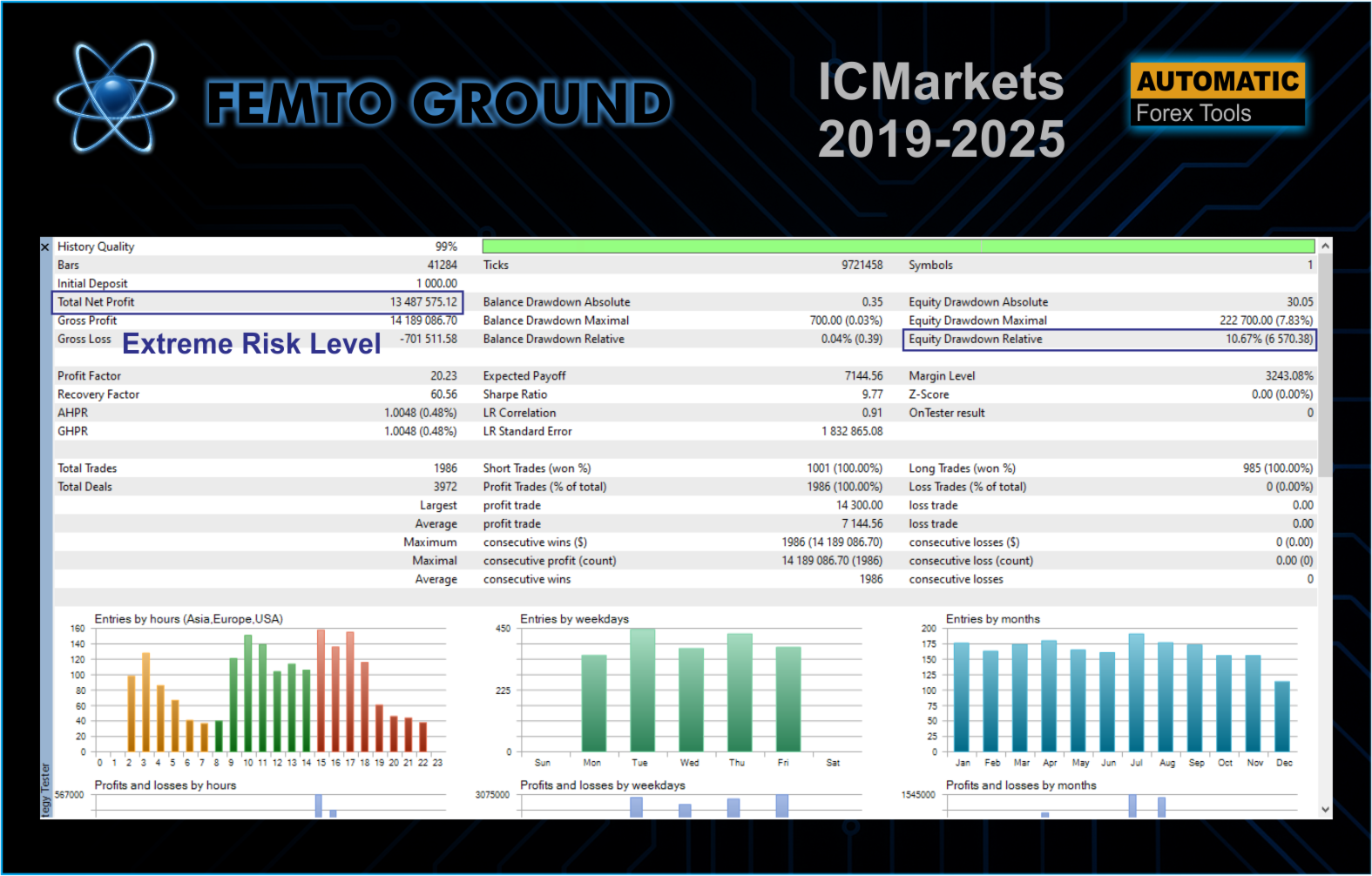This screenshot has width=1372, height=876.
Task: Click the scrollbar up arrow
Action: pyautogui.click(x=1325, y=246)
